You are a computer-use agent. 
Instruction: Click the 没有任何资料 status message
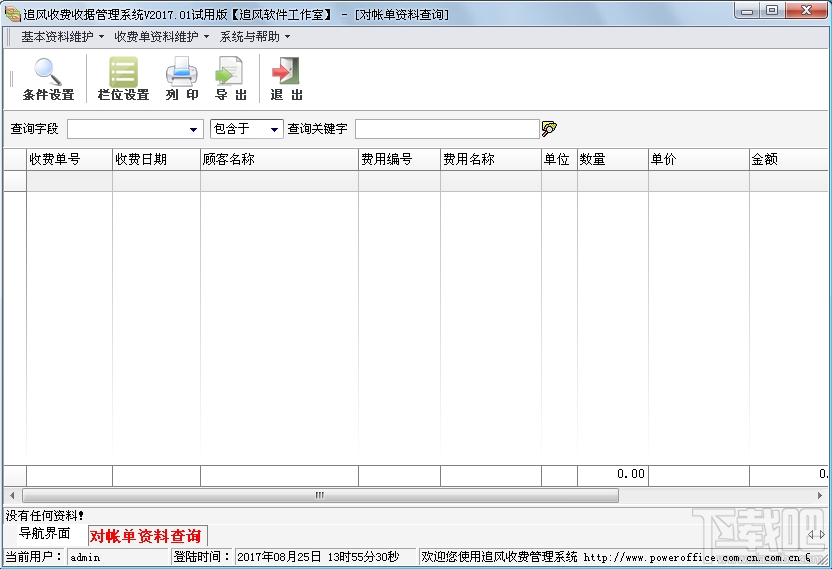click(x=45, y=515)
